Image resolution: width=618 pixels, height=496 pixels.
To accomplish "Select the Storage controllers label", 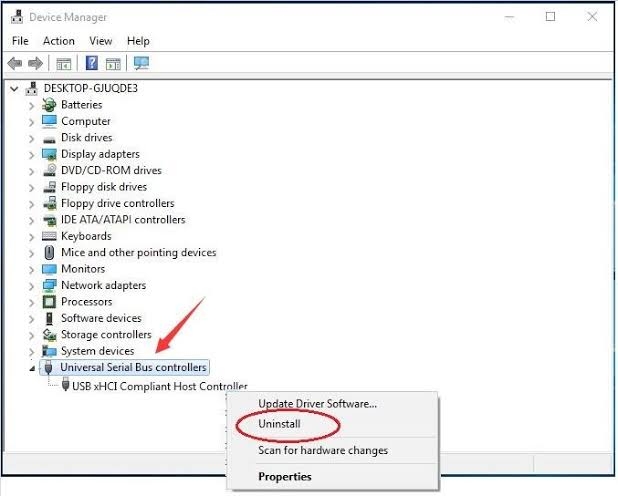I will pos(106,335).
